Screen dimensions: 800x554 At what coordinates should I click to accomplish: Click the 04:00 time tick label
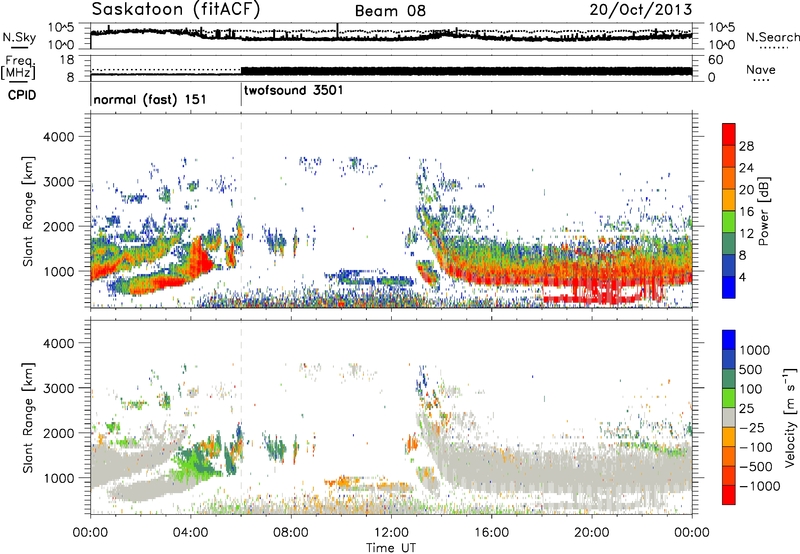point(190,533)
